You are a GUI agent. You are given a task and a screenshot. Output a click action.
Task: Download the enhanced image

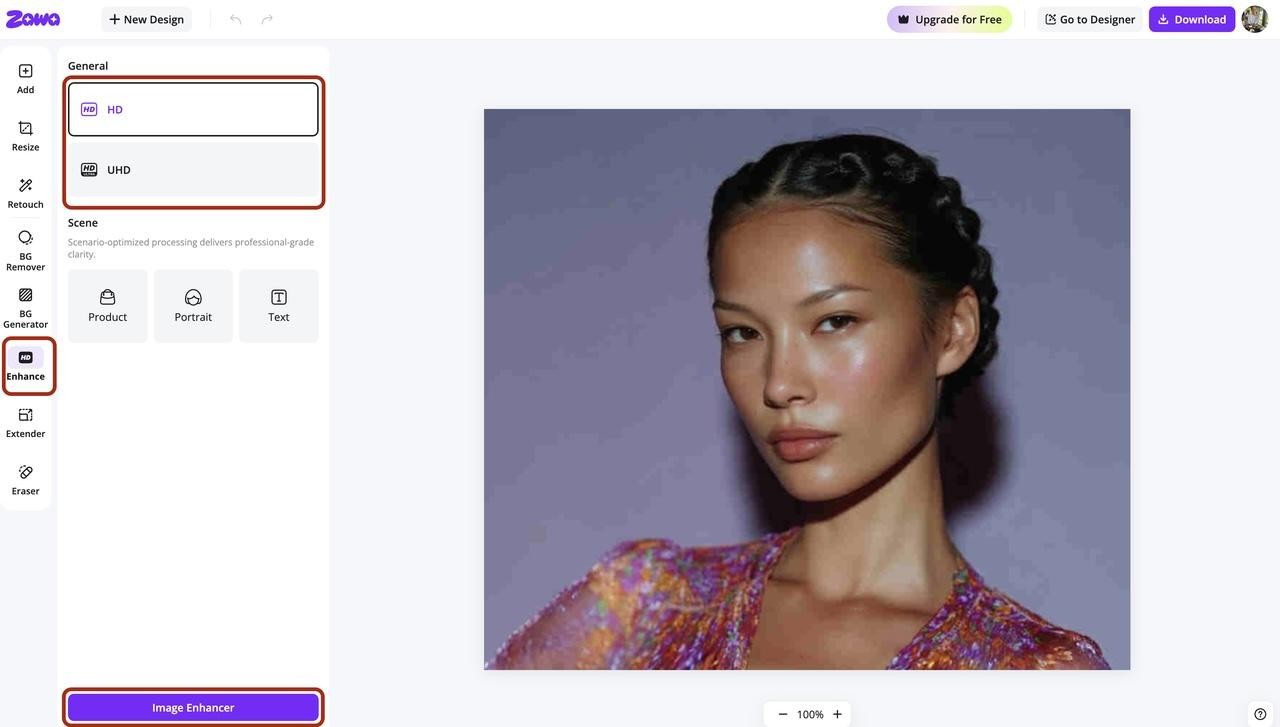[1192, 19]
